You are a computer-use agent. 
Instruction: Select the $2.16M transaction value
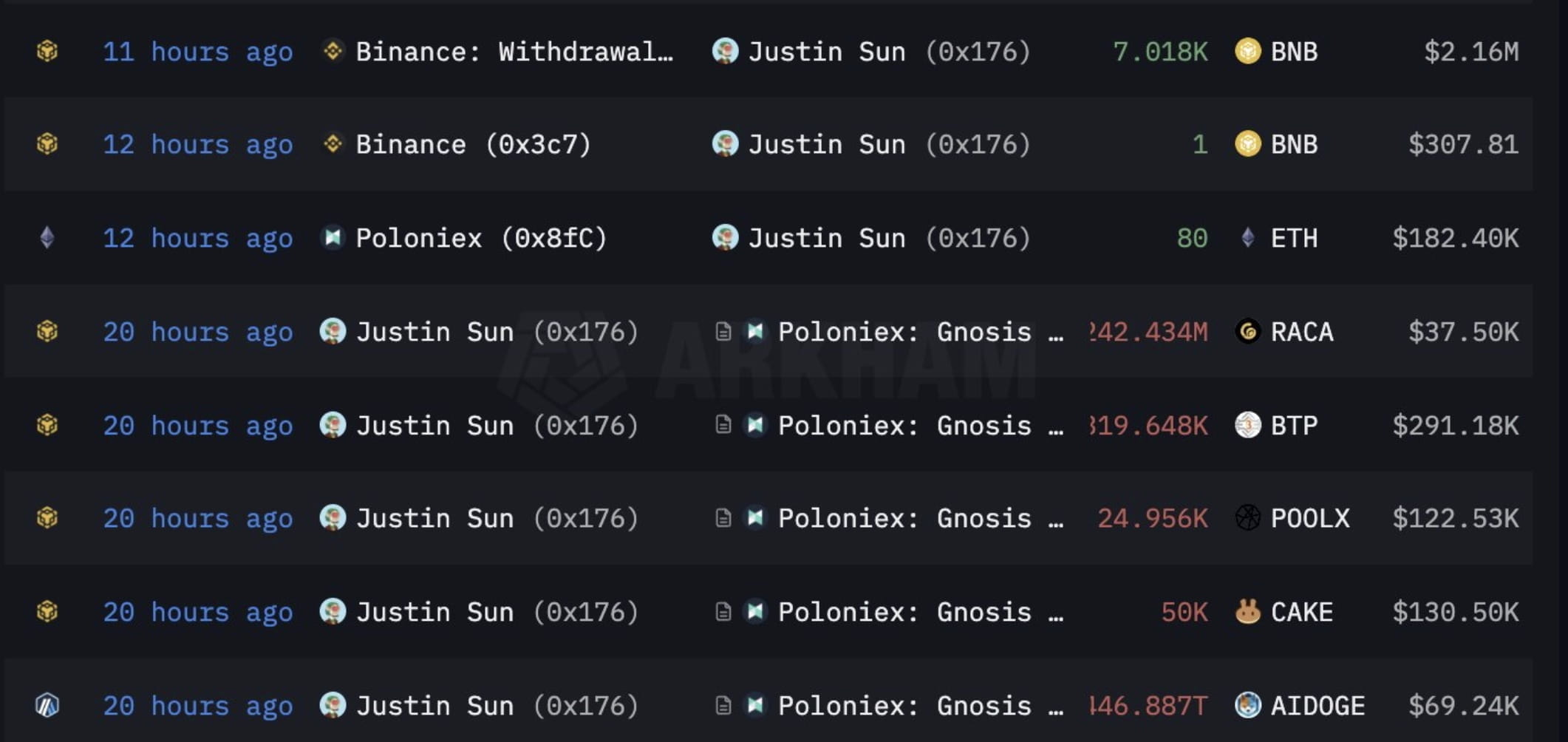coord(1470,52)
